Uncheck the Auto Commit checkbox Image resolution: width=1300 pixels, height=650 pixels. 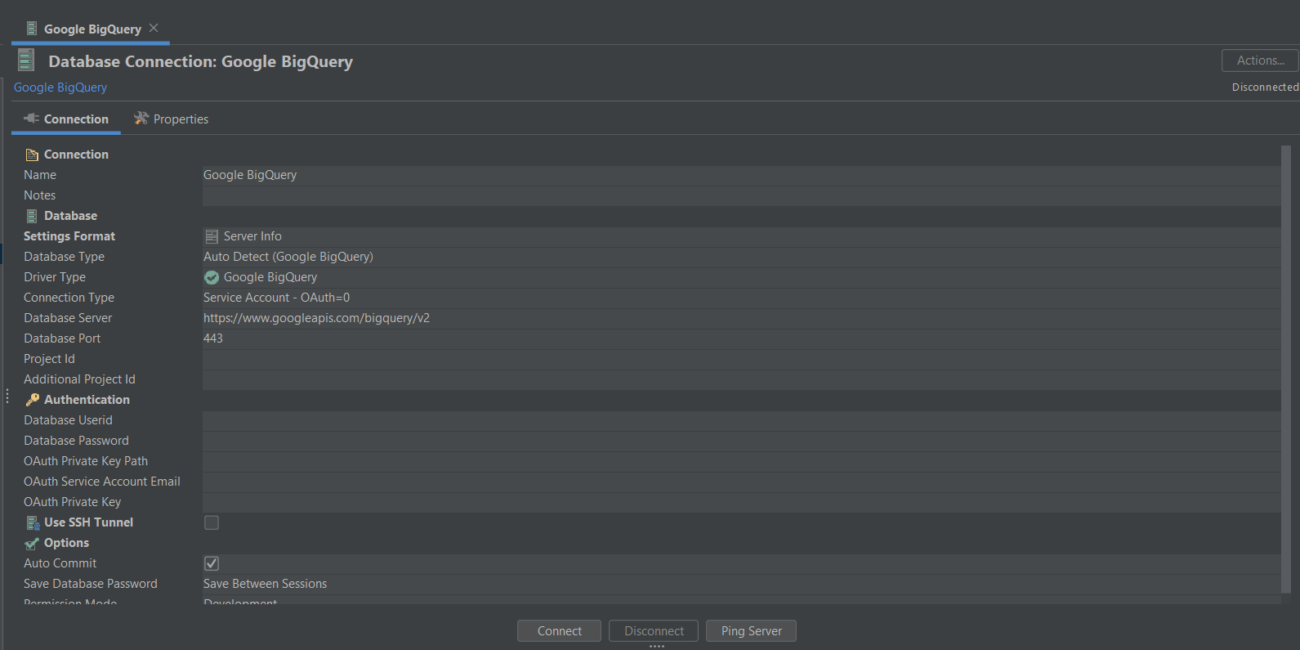[210, 562]
